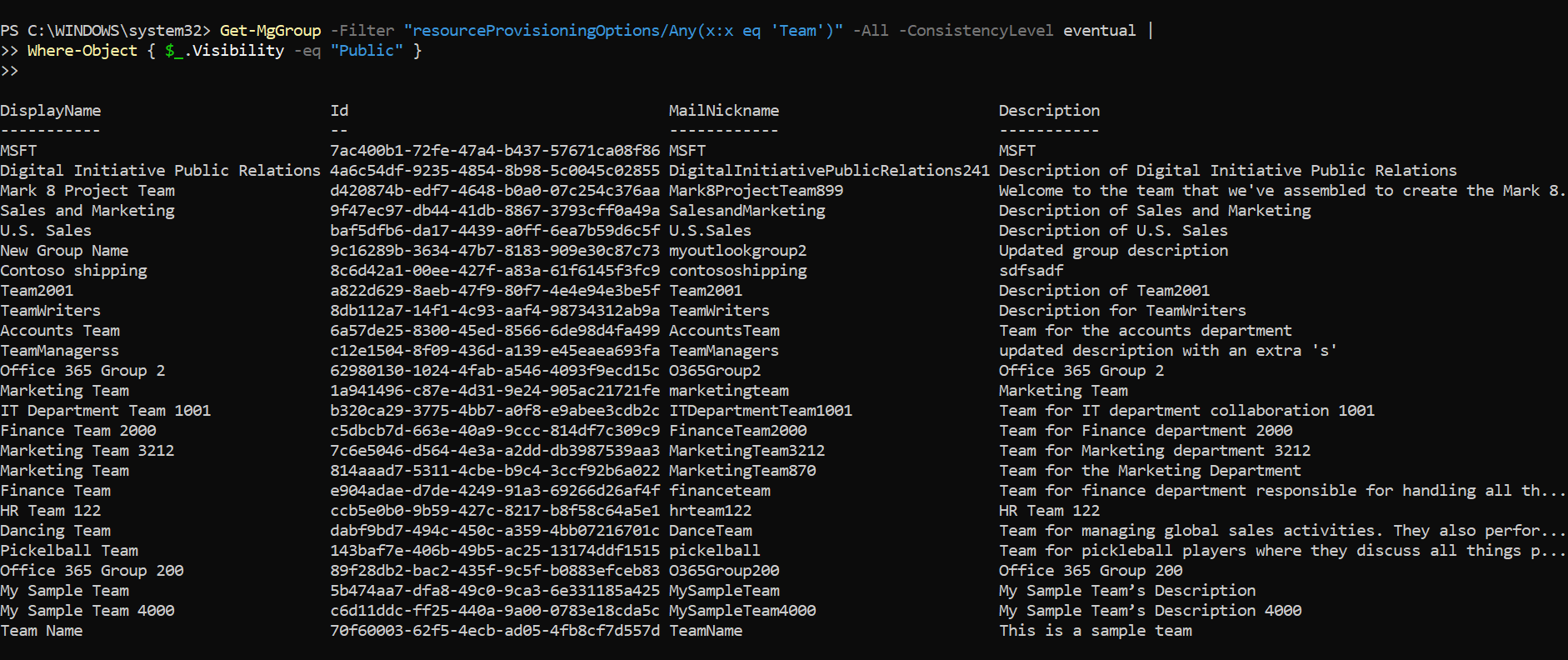
Task: Select the Pickelball Team display name
Action: (69, 551)
